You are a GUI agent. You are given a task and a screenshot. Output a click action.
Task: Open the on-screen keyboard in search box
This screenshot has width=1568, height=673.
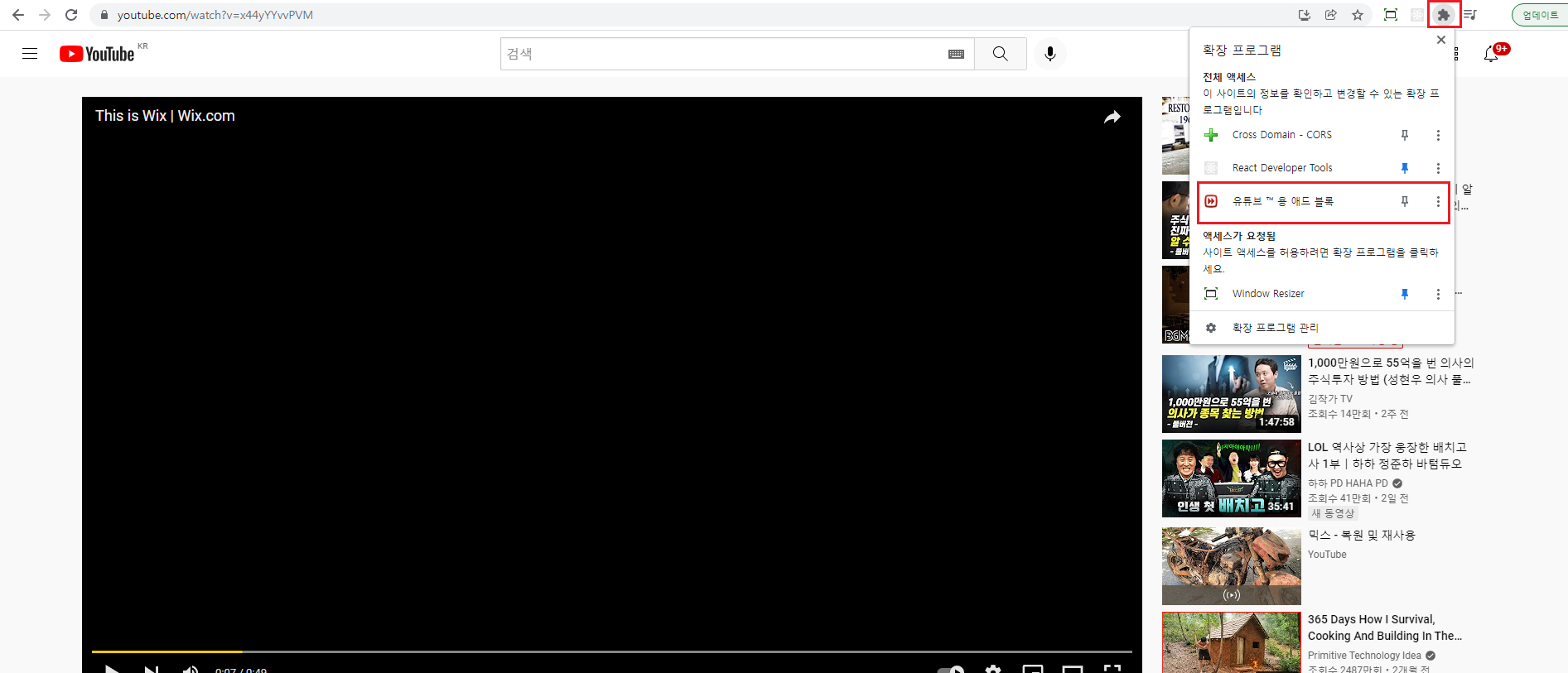click(956, 54)
